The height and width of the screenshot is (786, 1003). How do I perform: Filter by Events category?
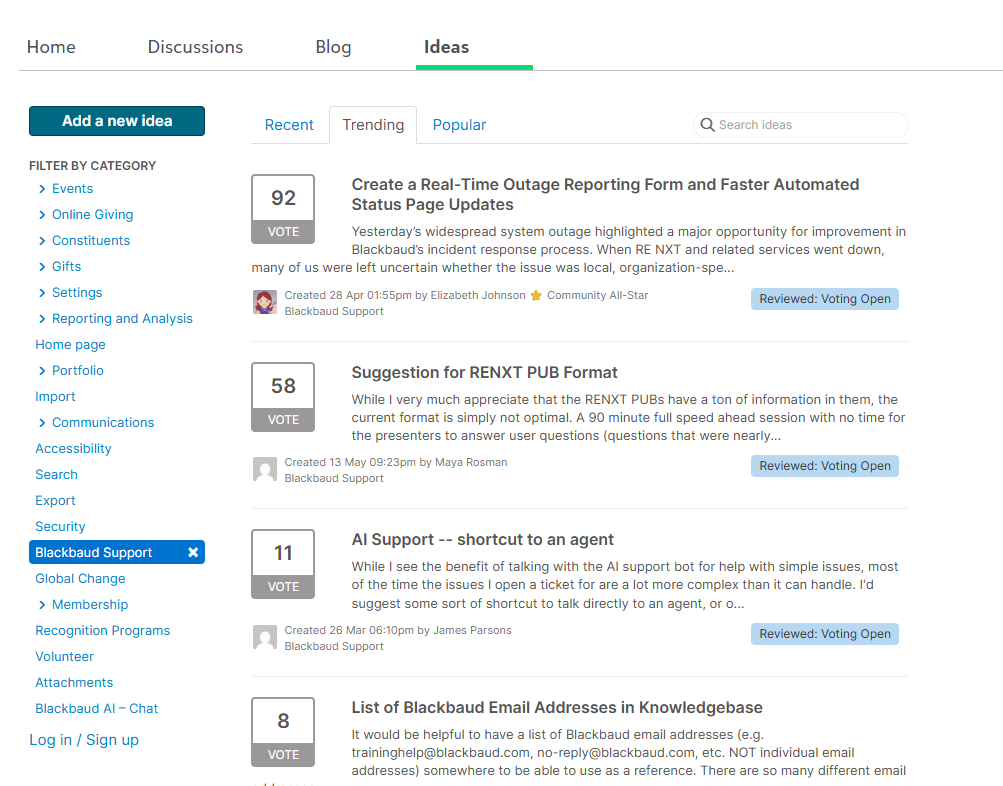point(72,189)
